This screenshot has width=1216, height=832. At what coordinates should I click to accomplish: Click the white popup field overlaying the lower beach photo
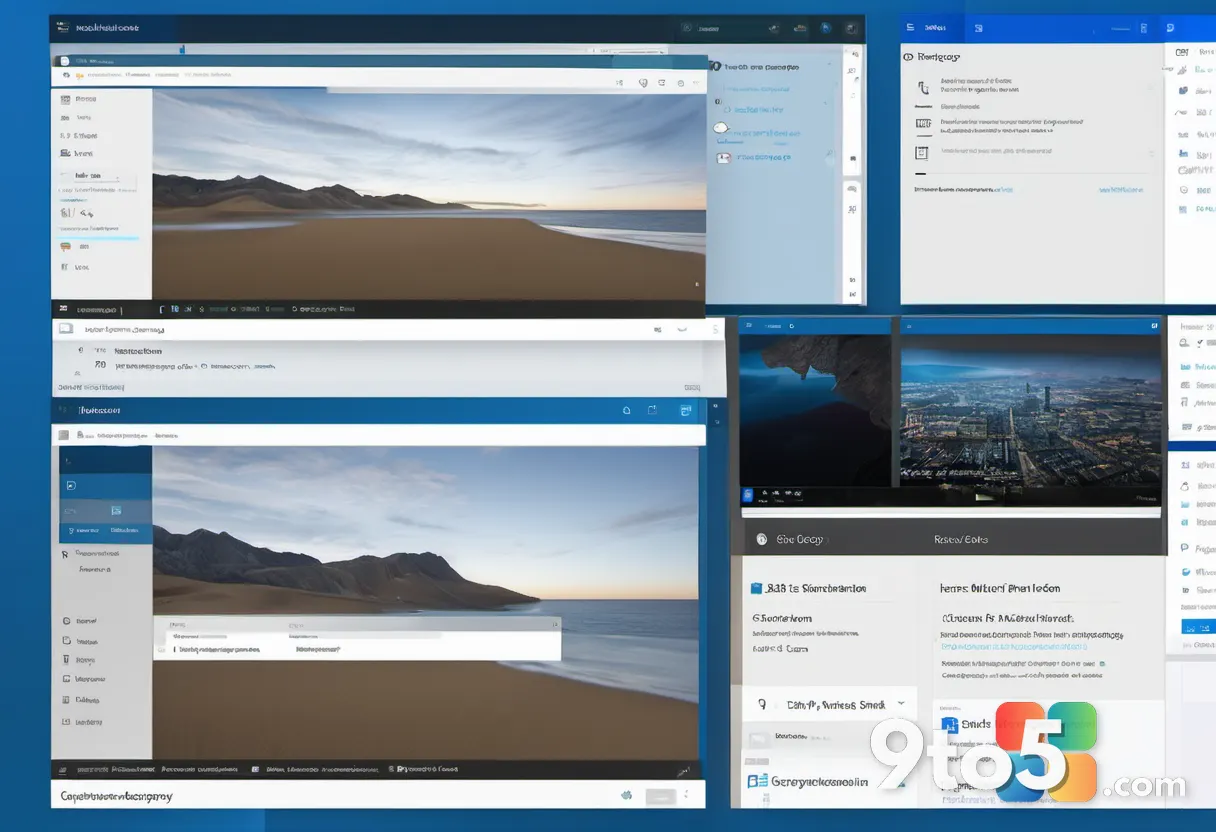(357, 638)
